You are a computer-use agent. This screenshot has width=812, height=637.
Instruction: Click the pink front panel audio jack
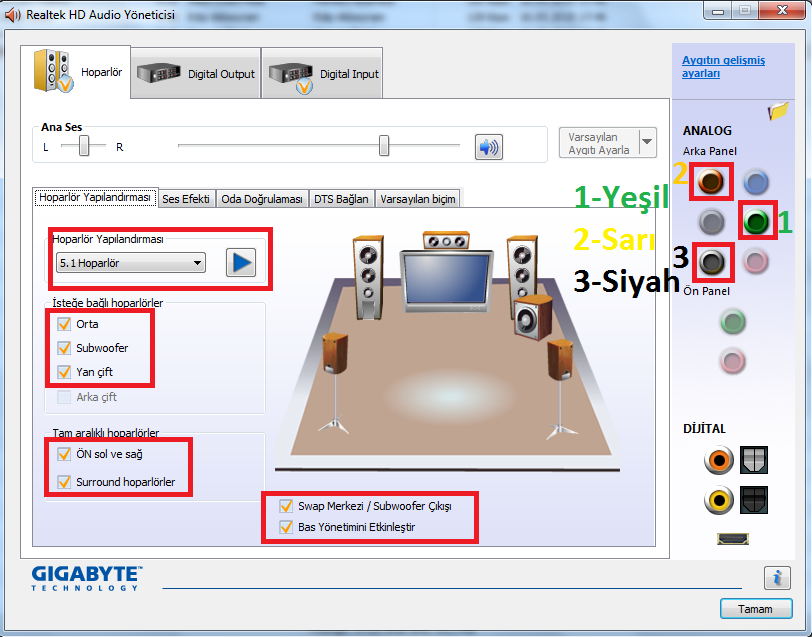pyautogui.click(x=733, y=360)
